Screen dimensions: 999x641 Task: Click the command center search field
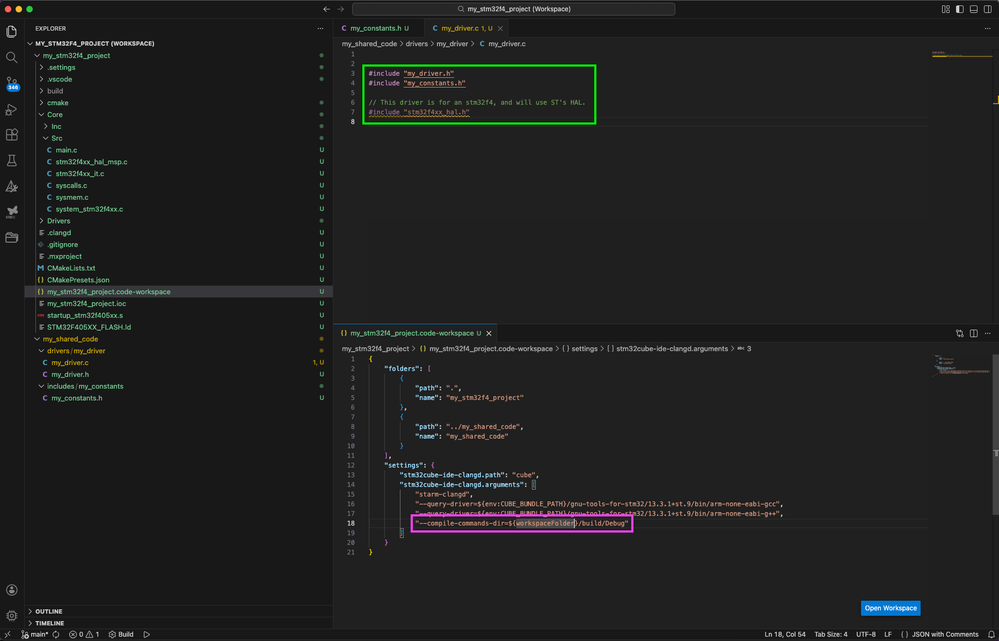pos(513,9)
